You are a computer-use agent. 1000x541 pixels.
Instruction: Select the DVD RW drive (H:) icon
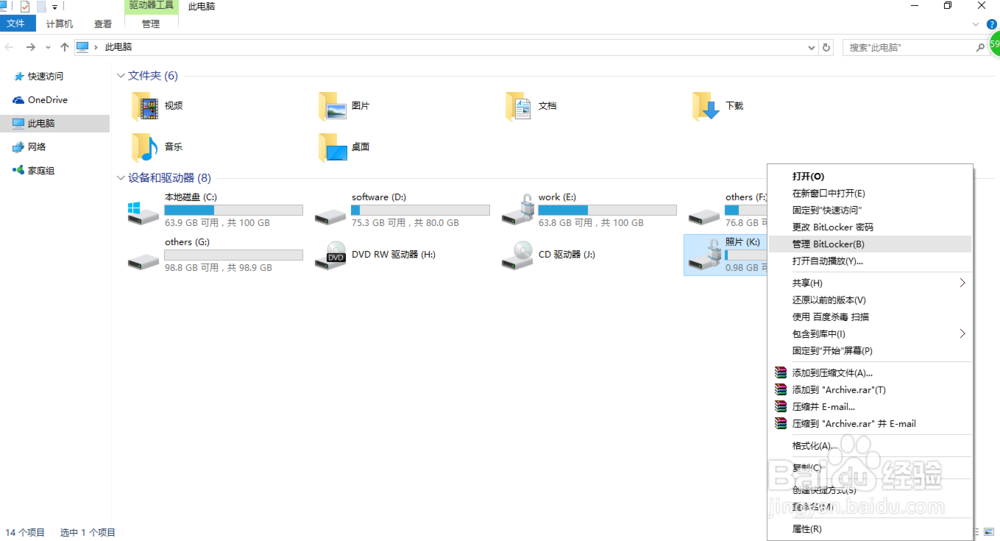(330, 255)
